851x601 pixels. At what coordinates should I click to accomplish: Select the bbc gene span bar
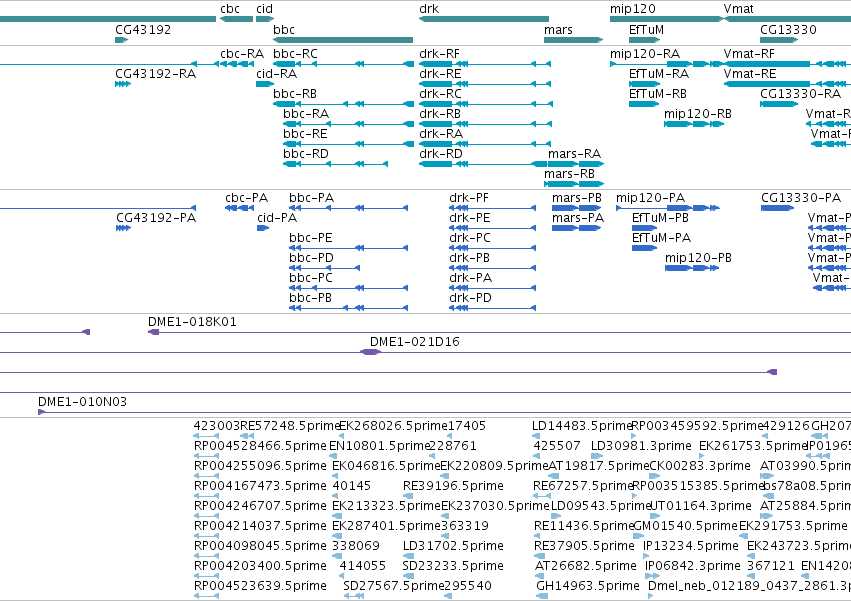tap(343, 40)
